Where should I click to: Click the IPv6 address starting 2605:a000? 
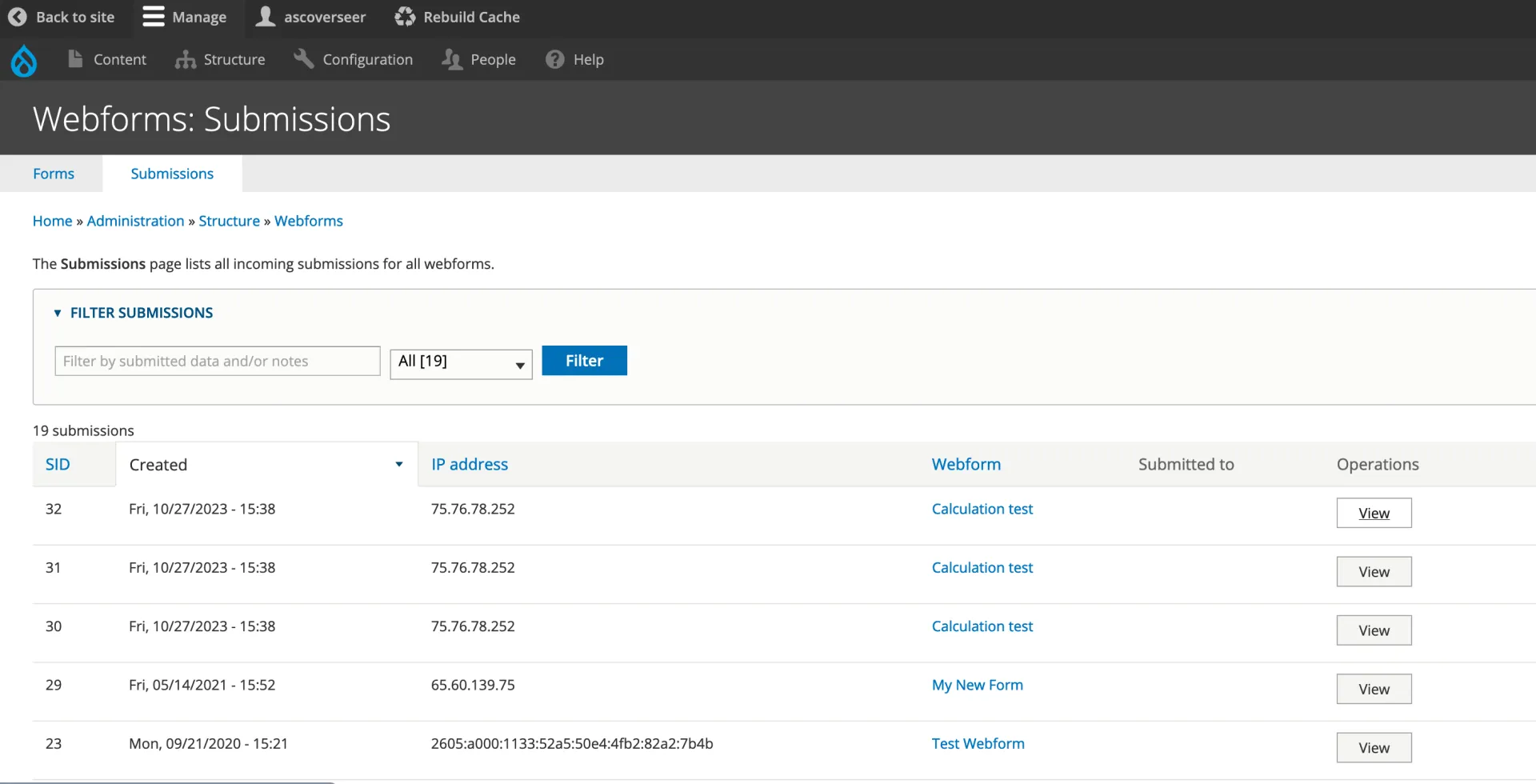point(571,743)
